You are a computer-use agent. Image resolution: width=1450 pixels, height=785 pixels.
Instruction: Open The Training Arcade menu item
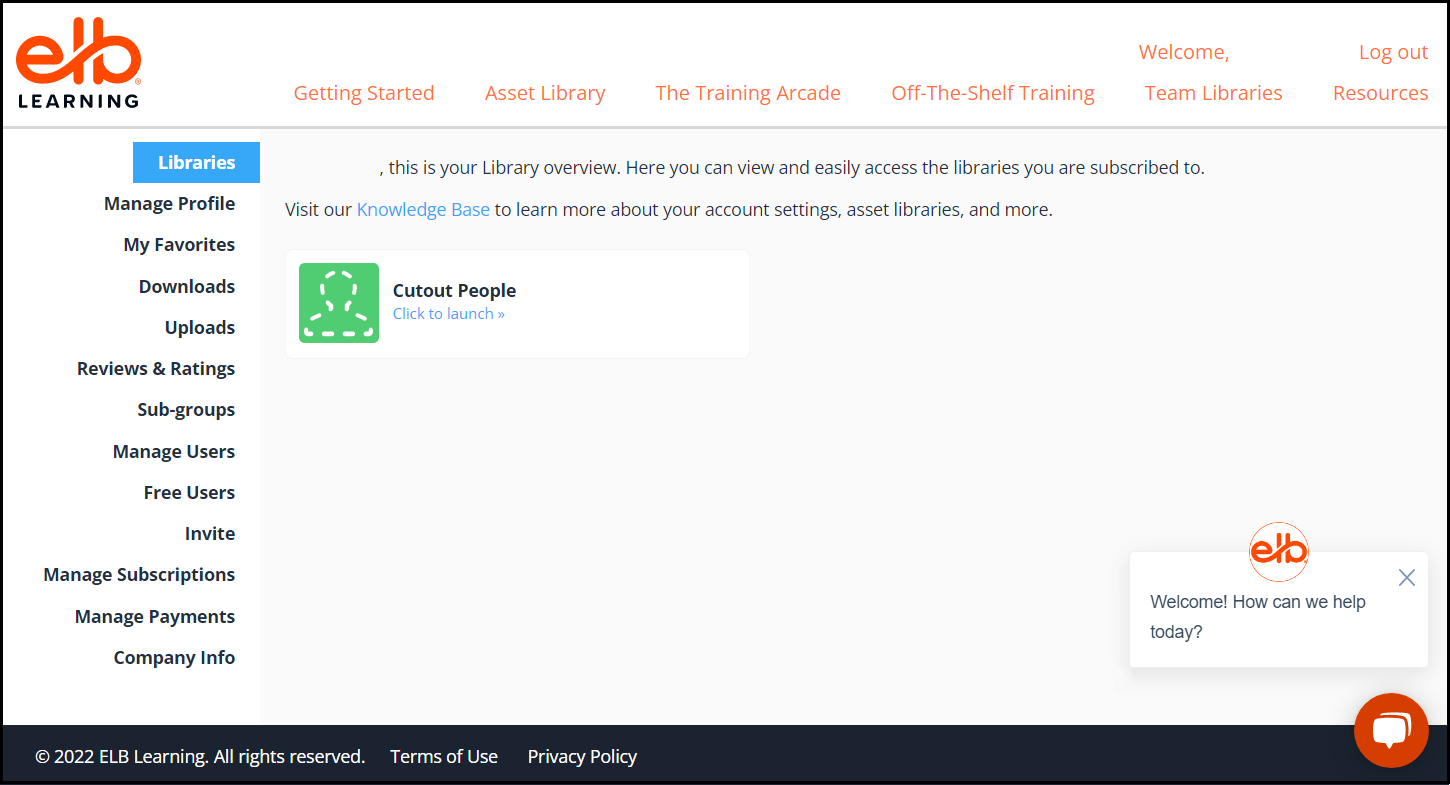[748, 93]
